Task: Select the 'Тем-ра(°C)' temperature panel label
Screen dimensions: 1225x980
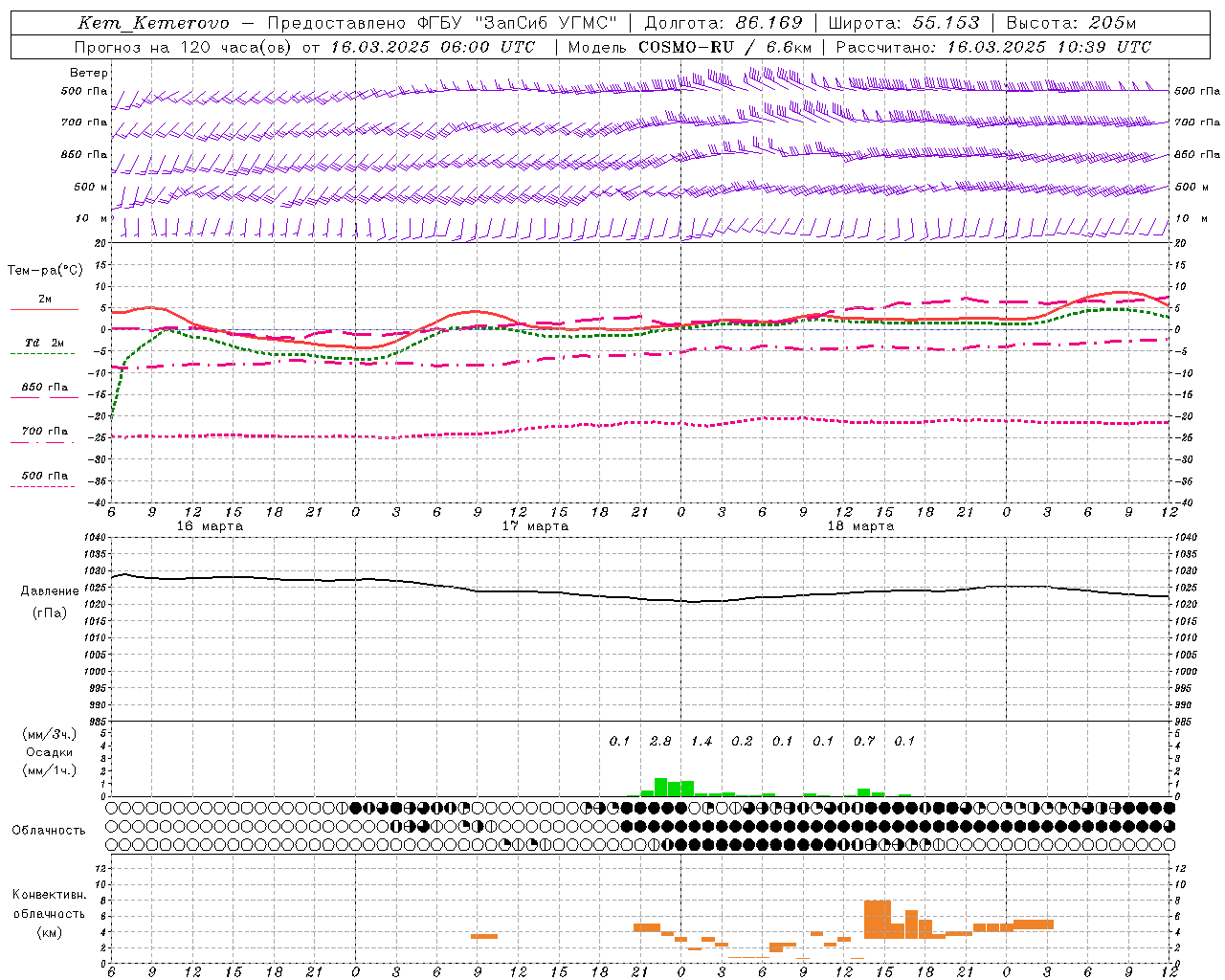Action: [x=45, y=271]
